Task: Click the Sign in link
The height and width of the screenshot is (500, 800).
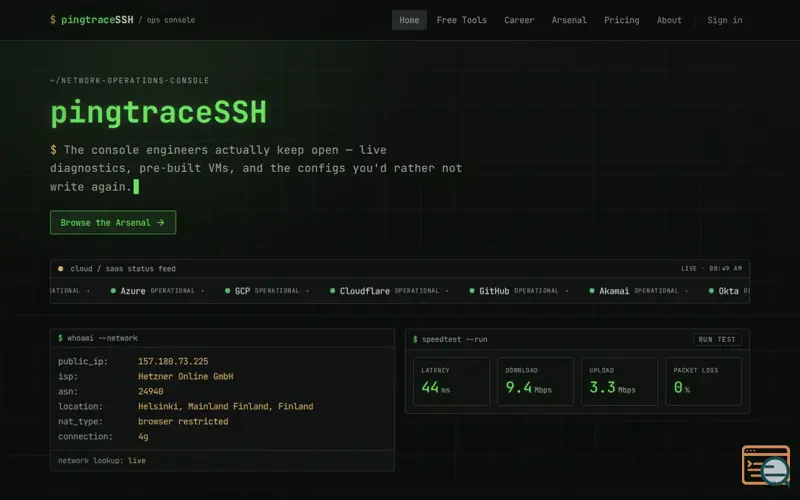Action: [724, 20]
